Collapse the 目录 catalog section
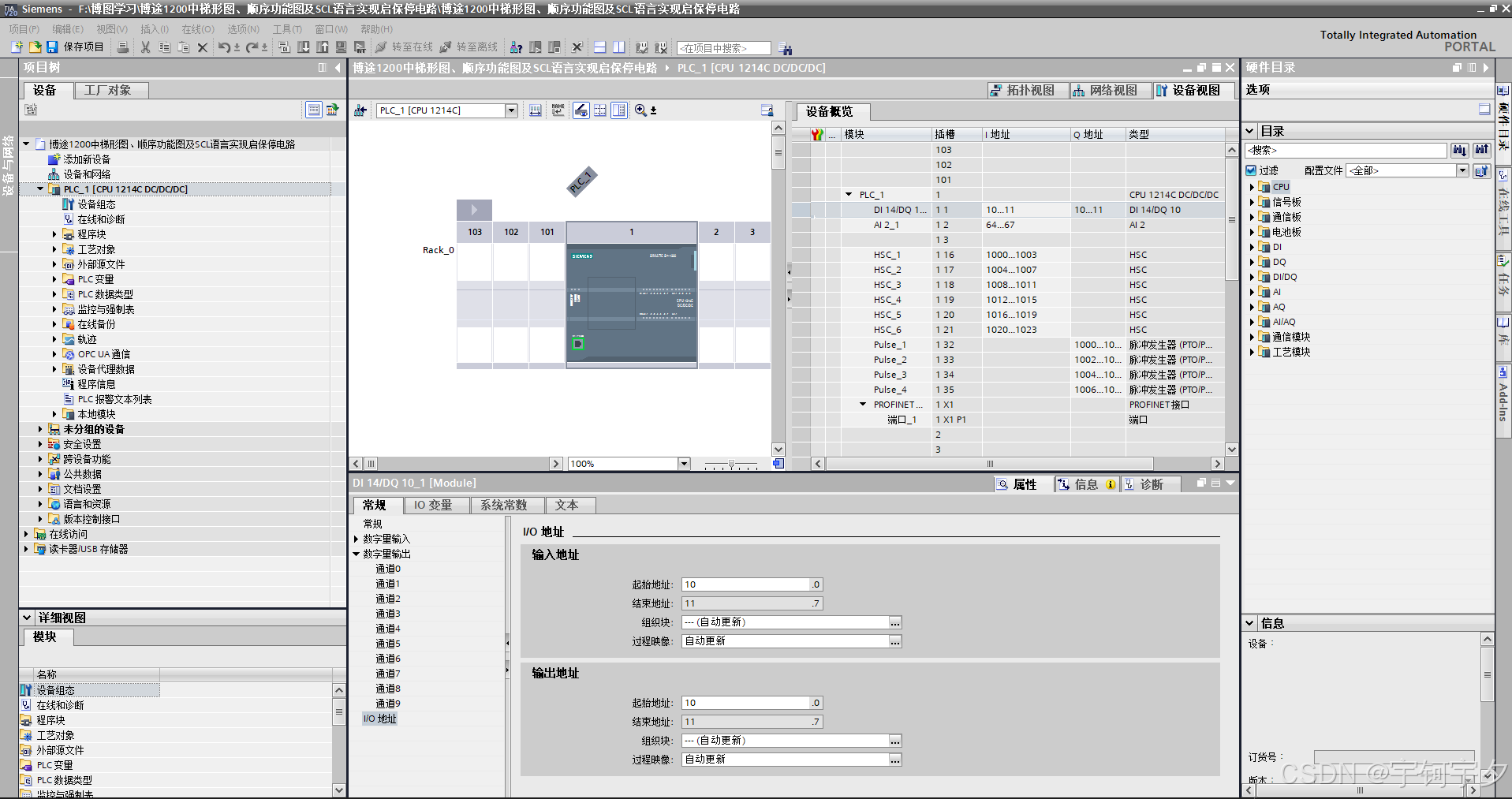 pos(1250,131)
